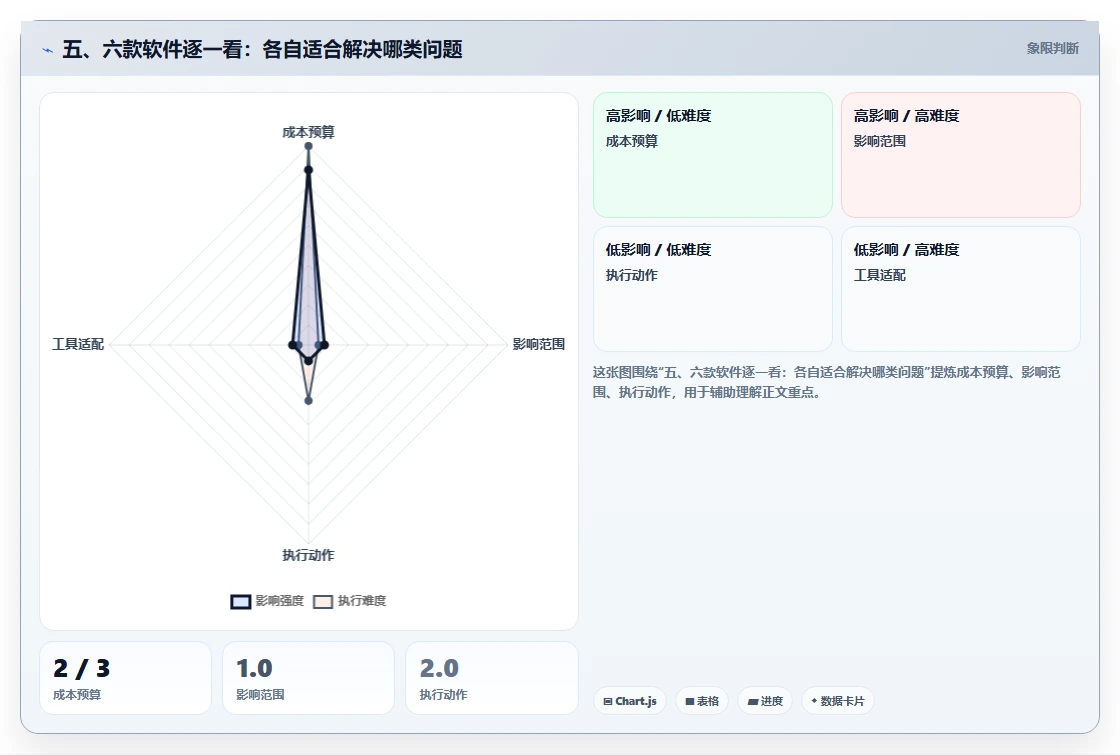Toggle the 执行难度 legend series
The width and height of the screenshot is (1120, 755).
(349, 601)
